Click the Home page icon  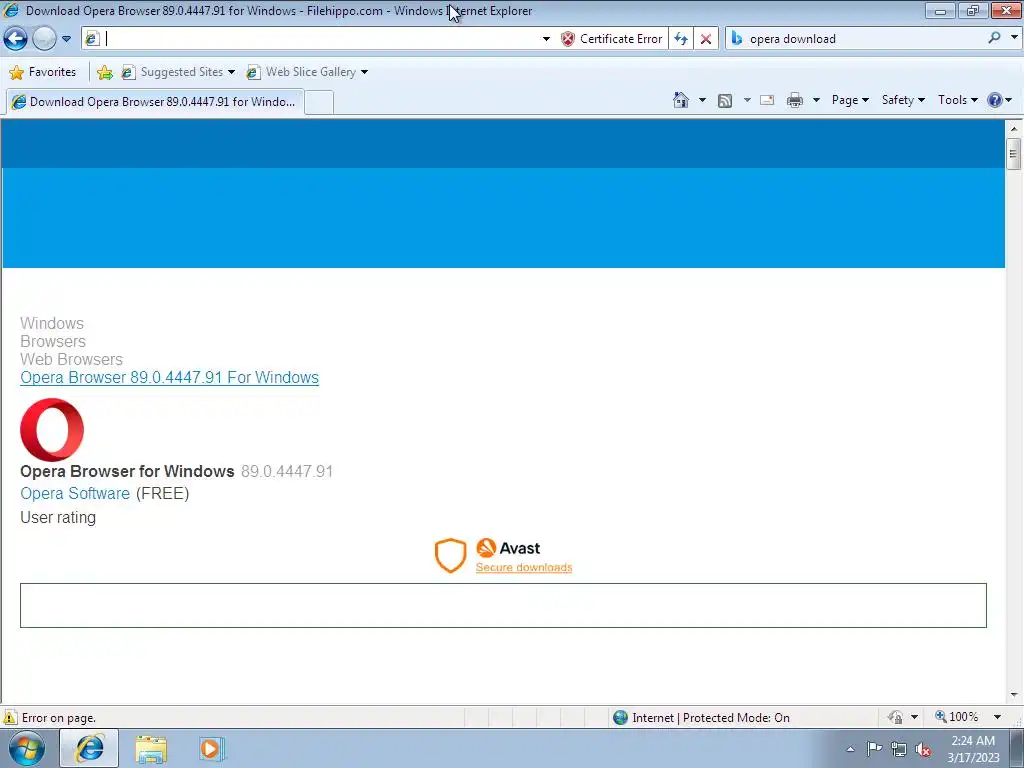[x=680, y=100]
